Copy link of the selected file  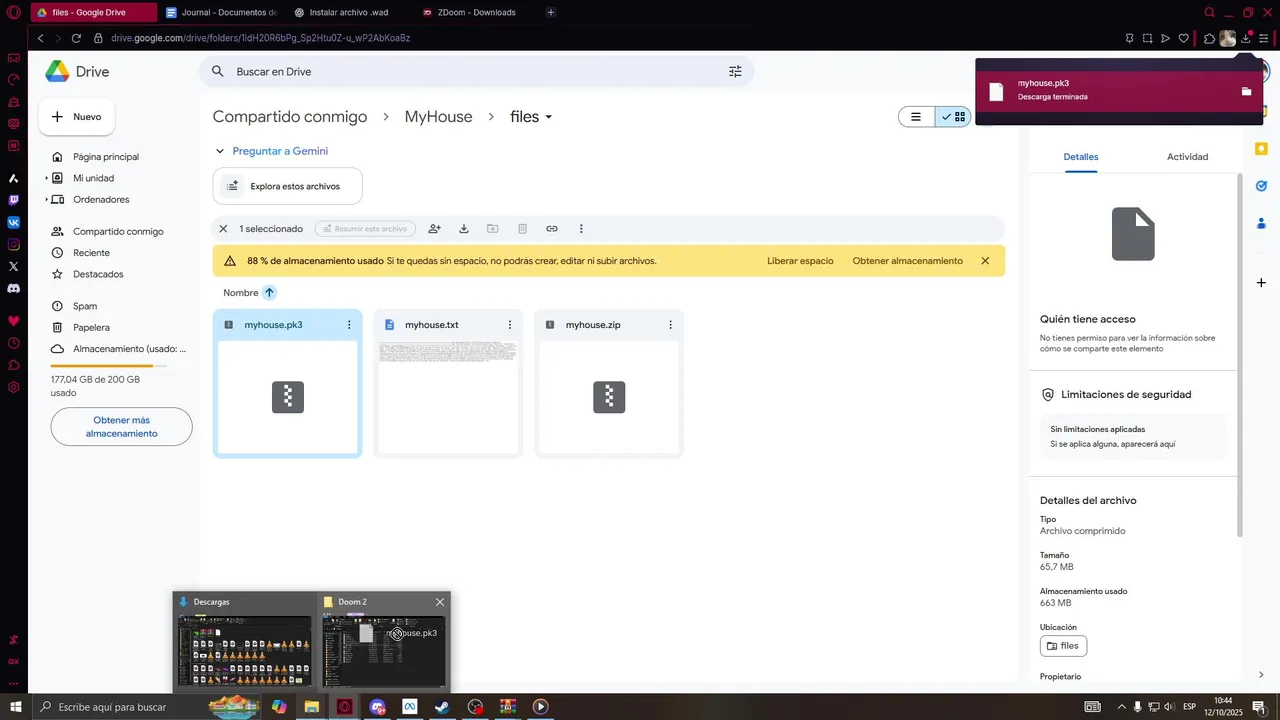(552, 229)
